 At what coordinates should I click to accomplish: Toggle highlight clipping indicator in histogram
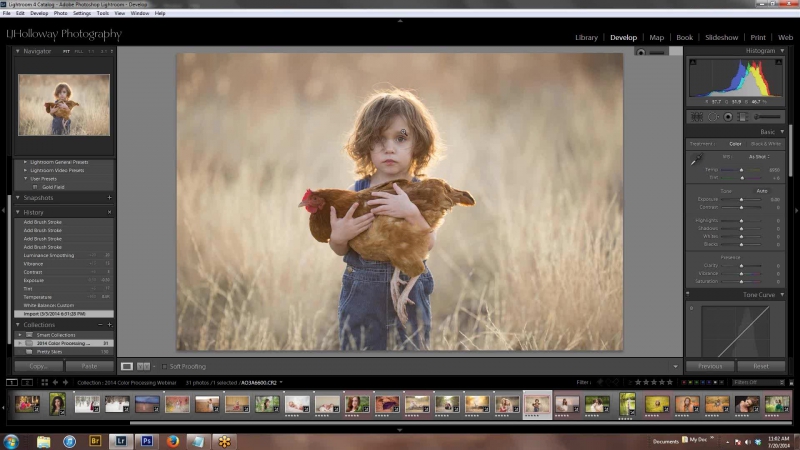point(779,62)
